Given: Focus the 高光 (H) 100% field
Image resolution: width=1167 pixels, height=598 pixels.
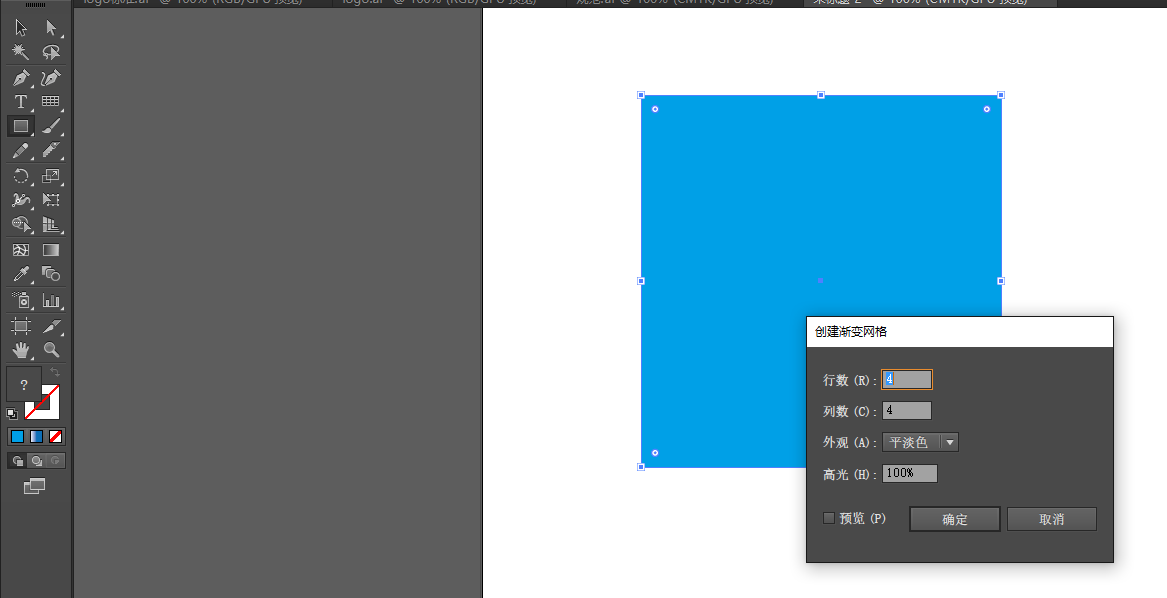Looking at the screenshot, I should click(909, 474).
